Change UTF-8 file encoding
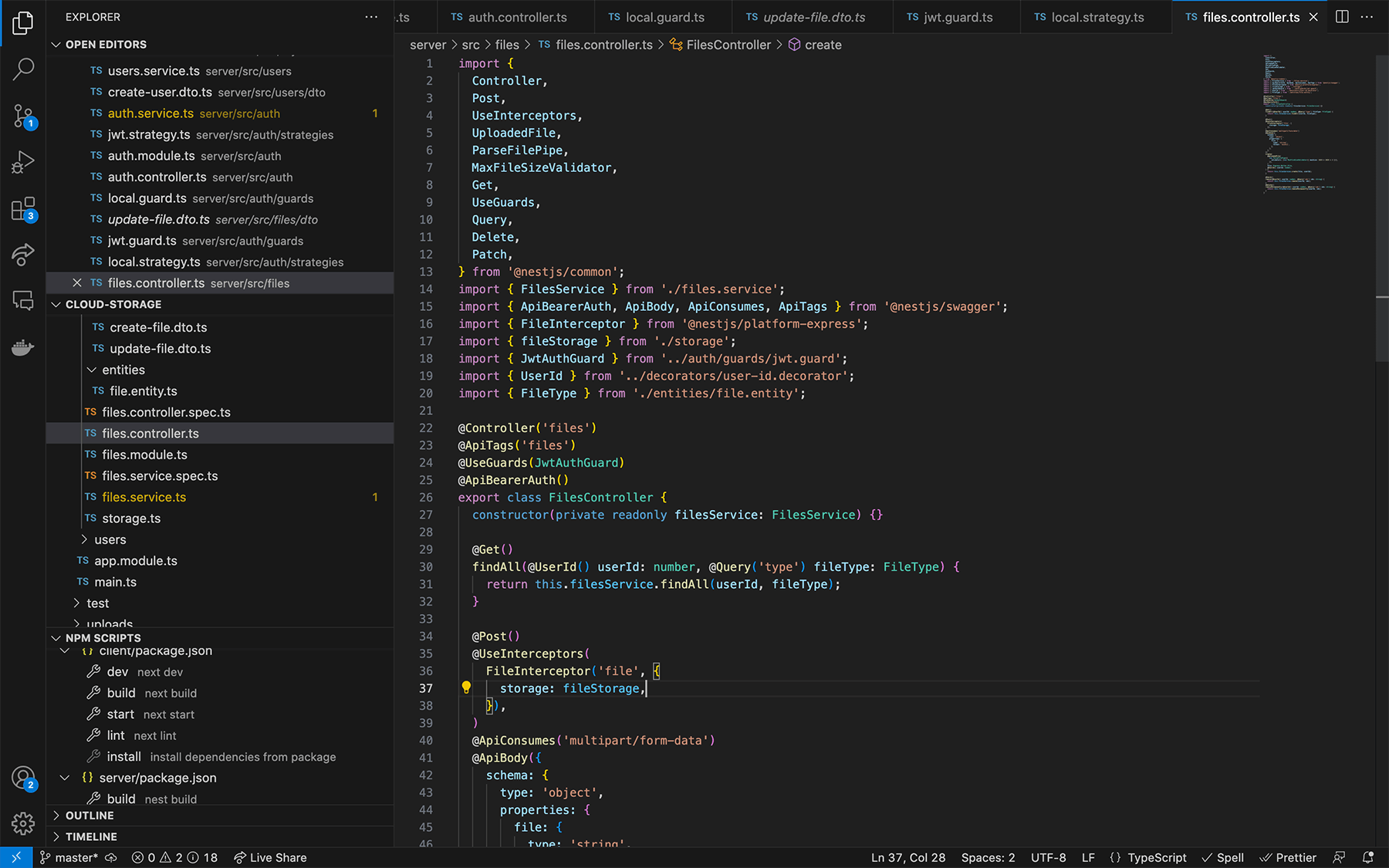Screen dimensions: 1389x868 1048,857
